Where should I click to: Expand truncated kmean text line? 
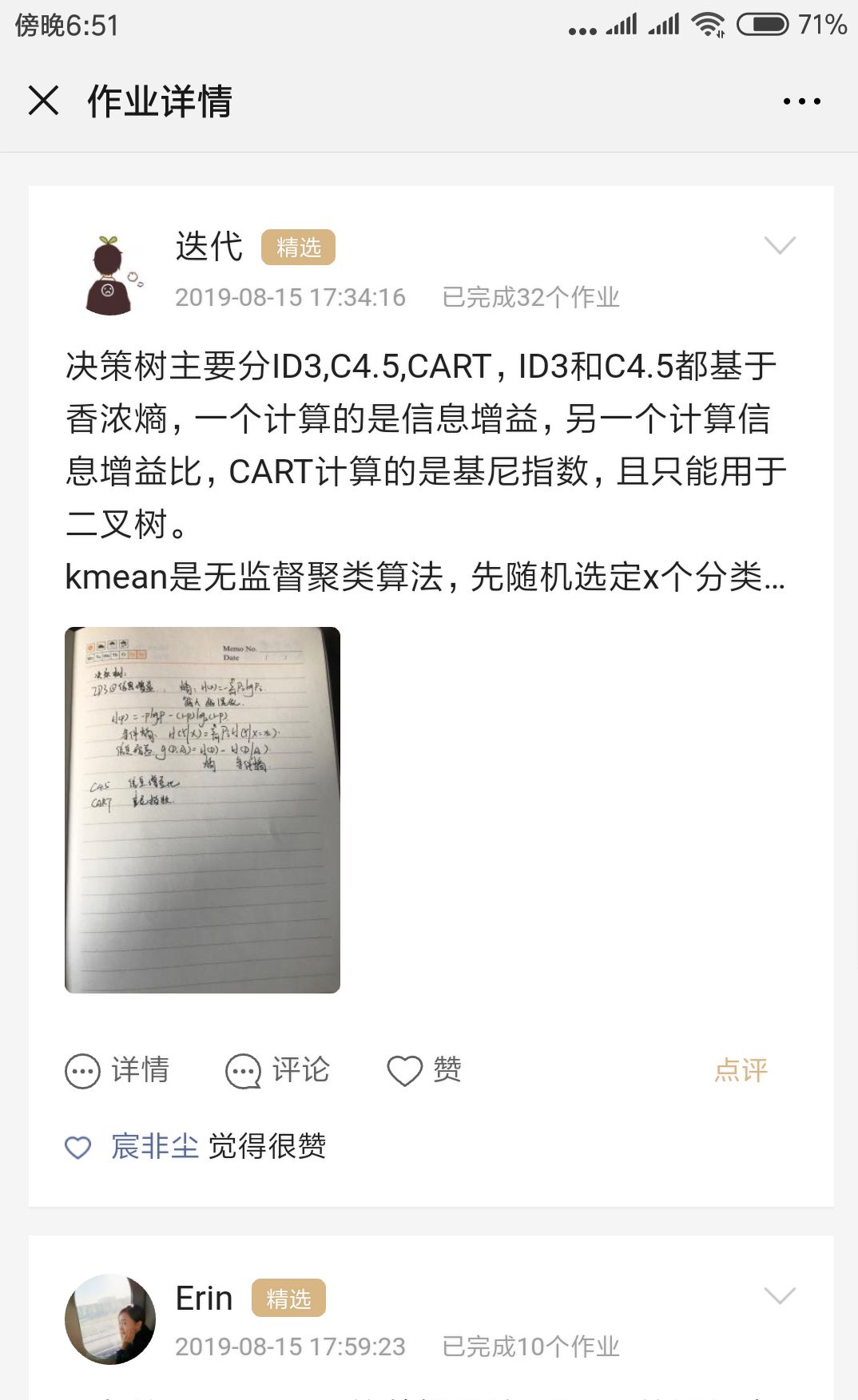coord(425,577)
